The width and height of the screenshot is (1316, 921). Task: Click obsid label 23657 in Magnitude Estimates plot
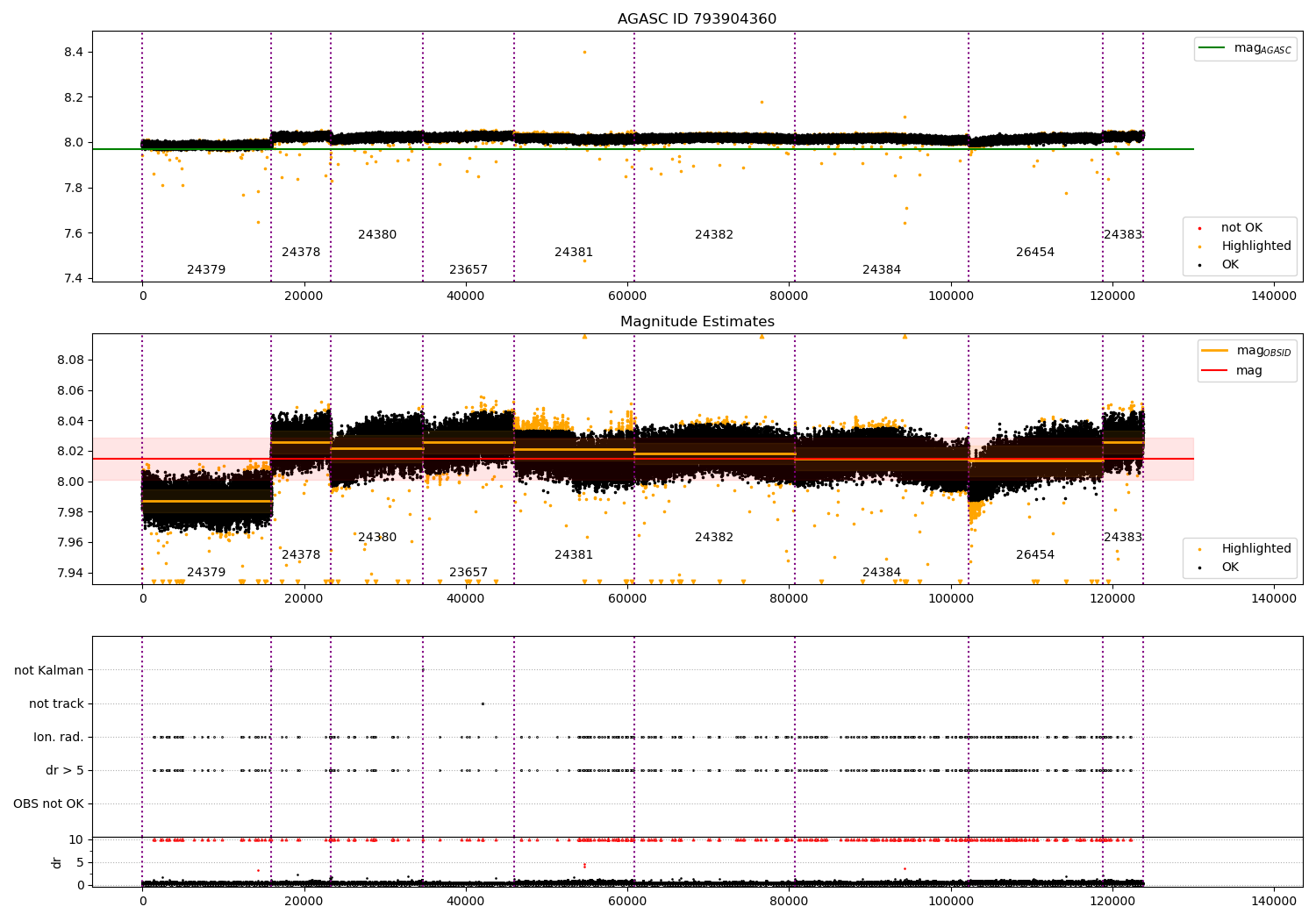(468, 572)
